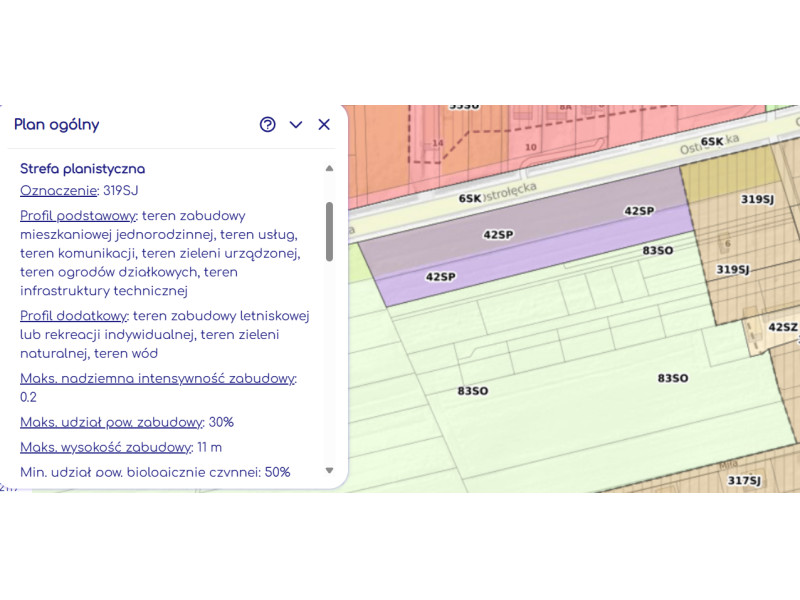Viewport: 800px width, 600px height.
Task: Click the Min. udział pow. biologicznie czynnej line
Action: click(x=155, y=472)
